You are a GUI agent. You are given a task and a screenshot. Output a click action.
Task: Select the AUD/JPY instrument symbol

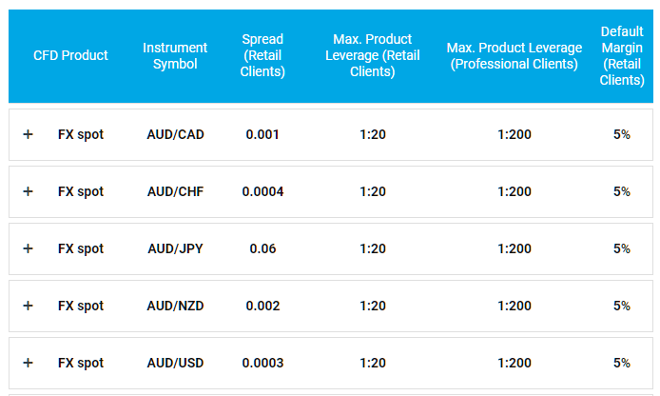(175, 248)
